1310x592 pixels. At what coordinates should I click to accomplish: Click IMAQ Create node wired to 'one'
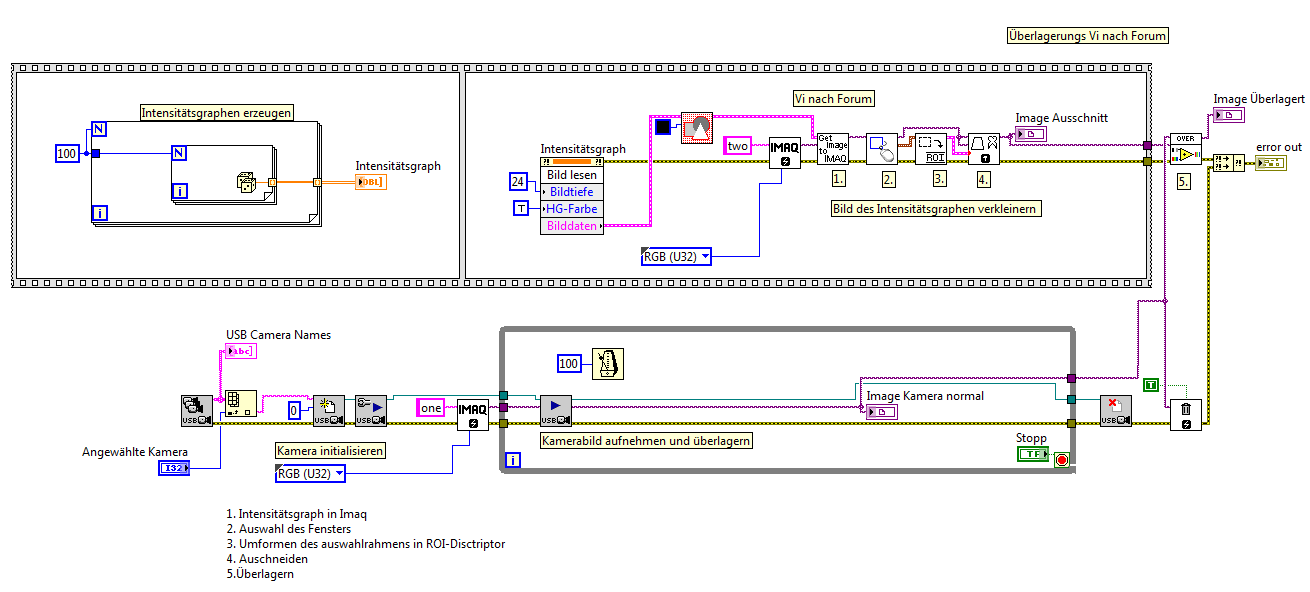click(x=473, y=414)
